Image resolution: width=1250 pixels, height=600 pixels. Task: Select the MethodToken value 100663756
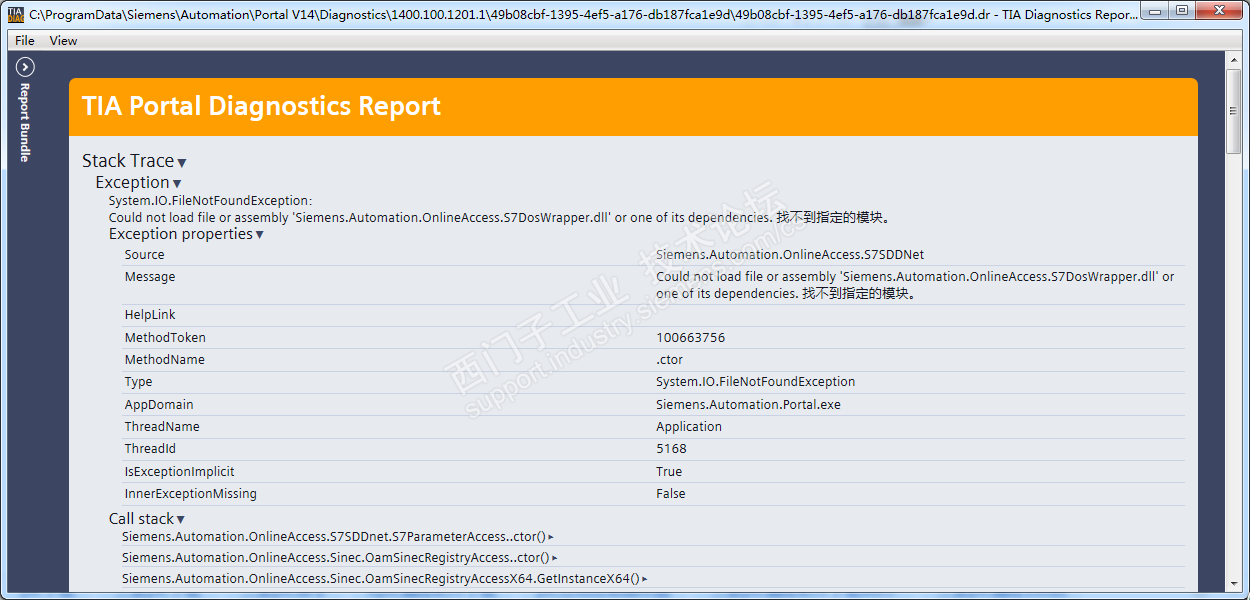690,338
